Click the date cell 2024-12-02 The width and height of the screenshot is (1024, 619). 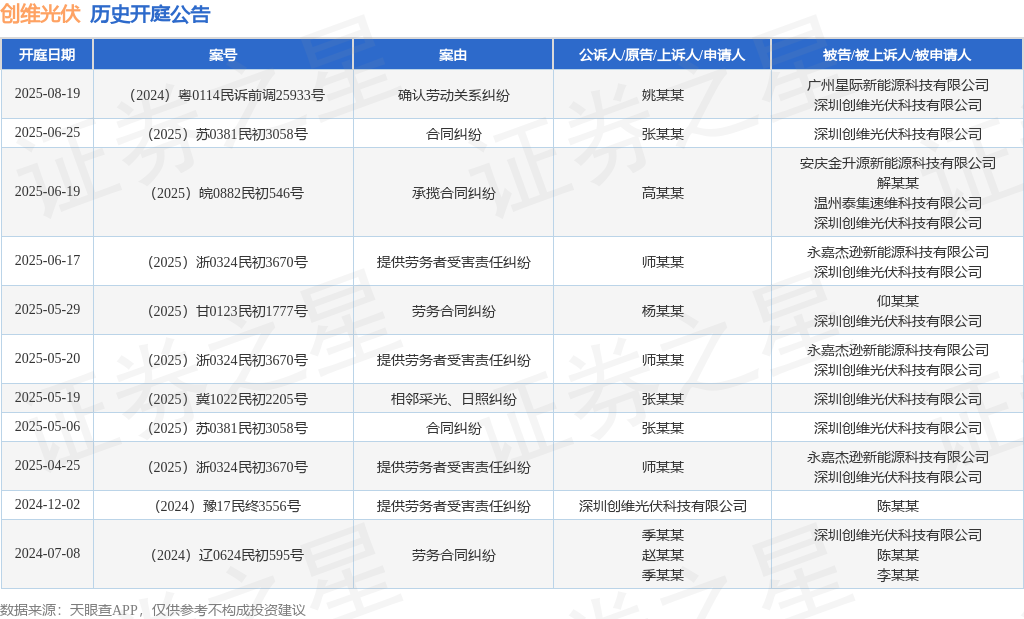[x=47, y=505]
